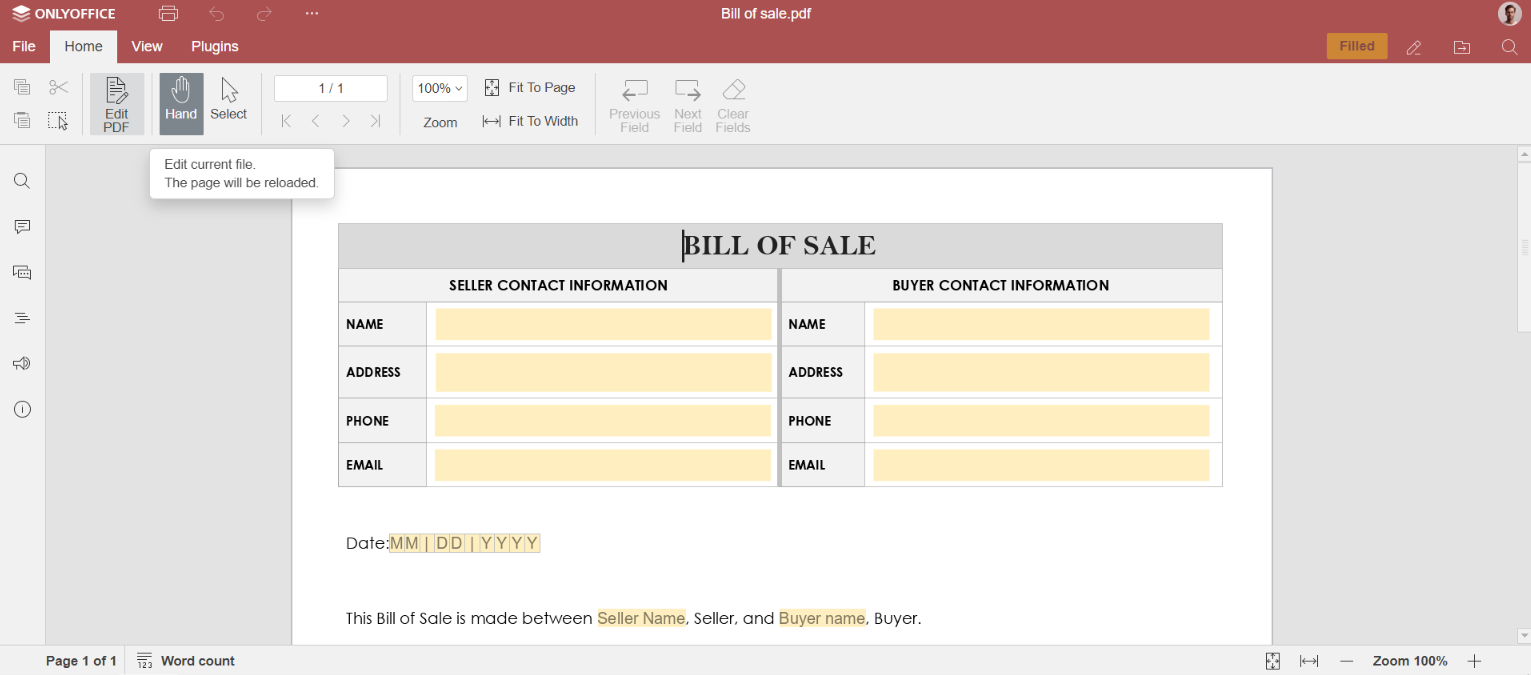Open the Comments panel in left sidebar

(22, 227)
